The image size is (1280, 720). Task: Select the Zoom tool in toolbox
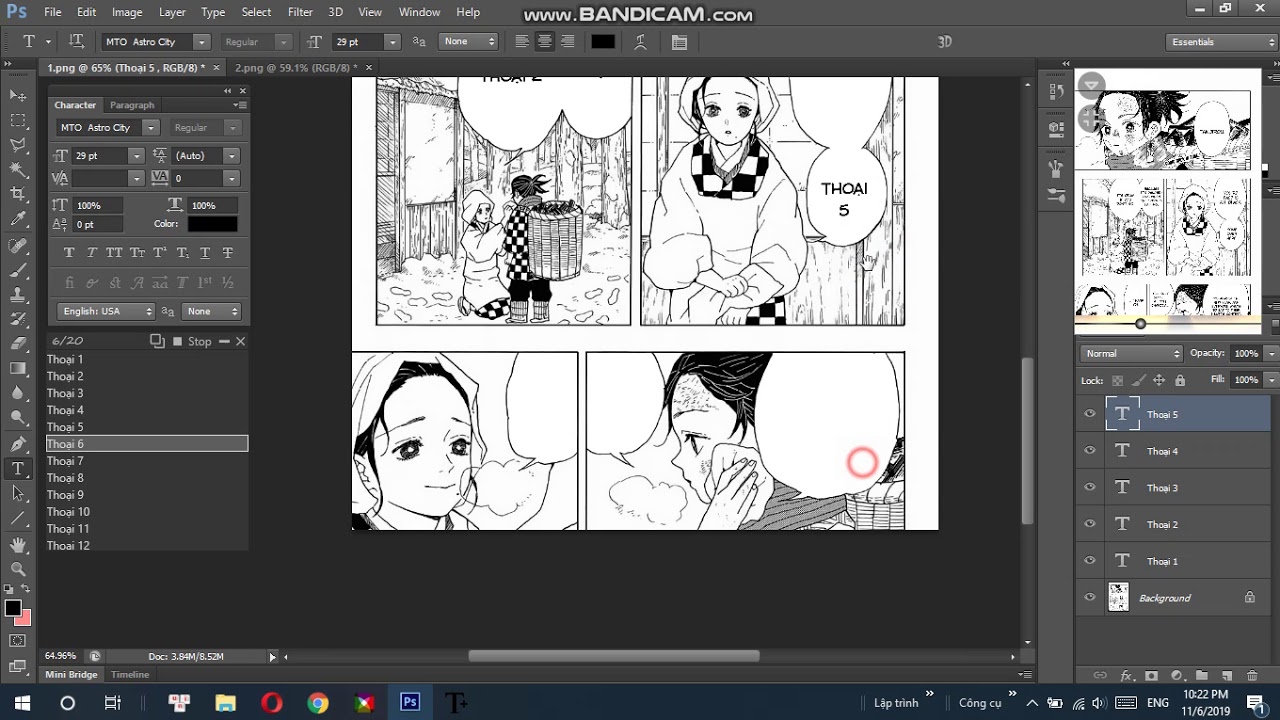[18, 569]
